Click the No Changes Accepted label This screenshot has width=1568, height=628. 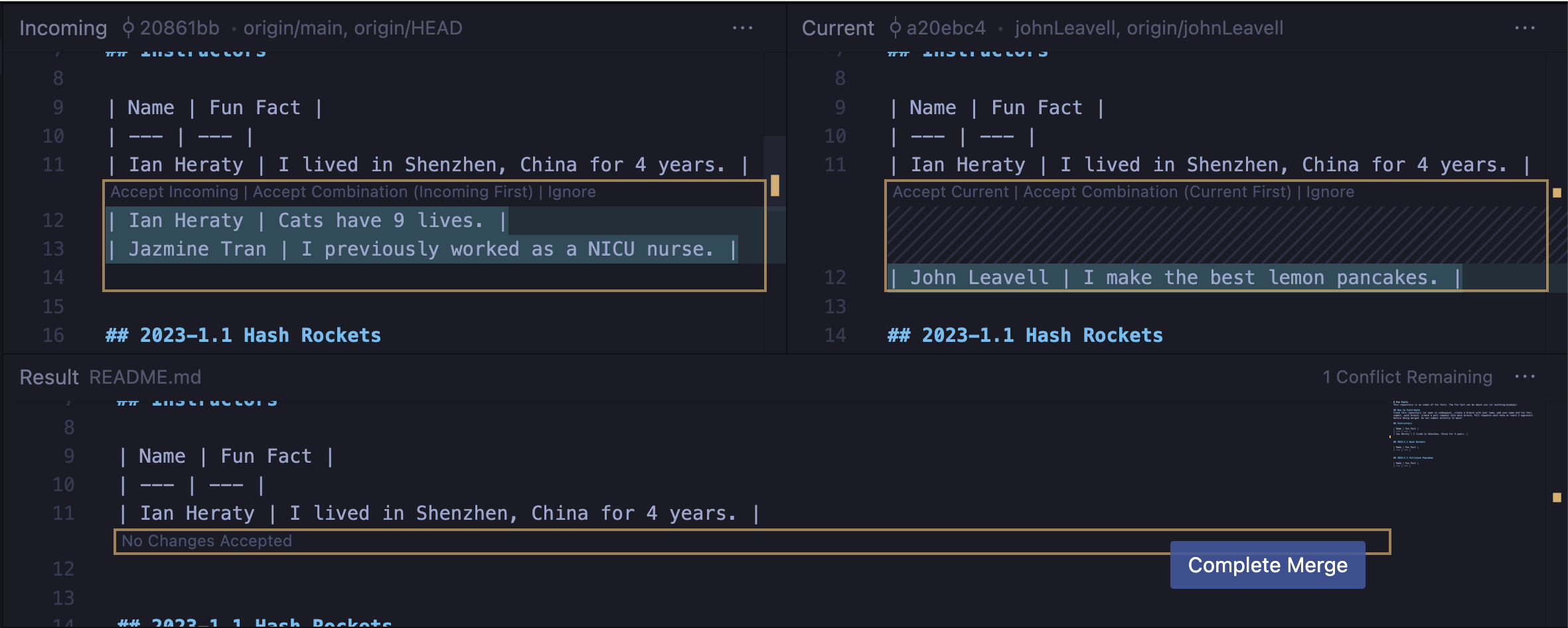tap(206, 541)
